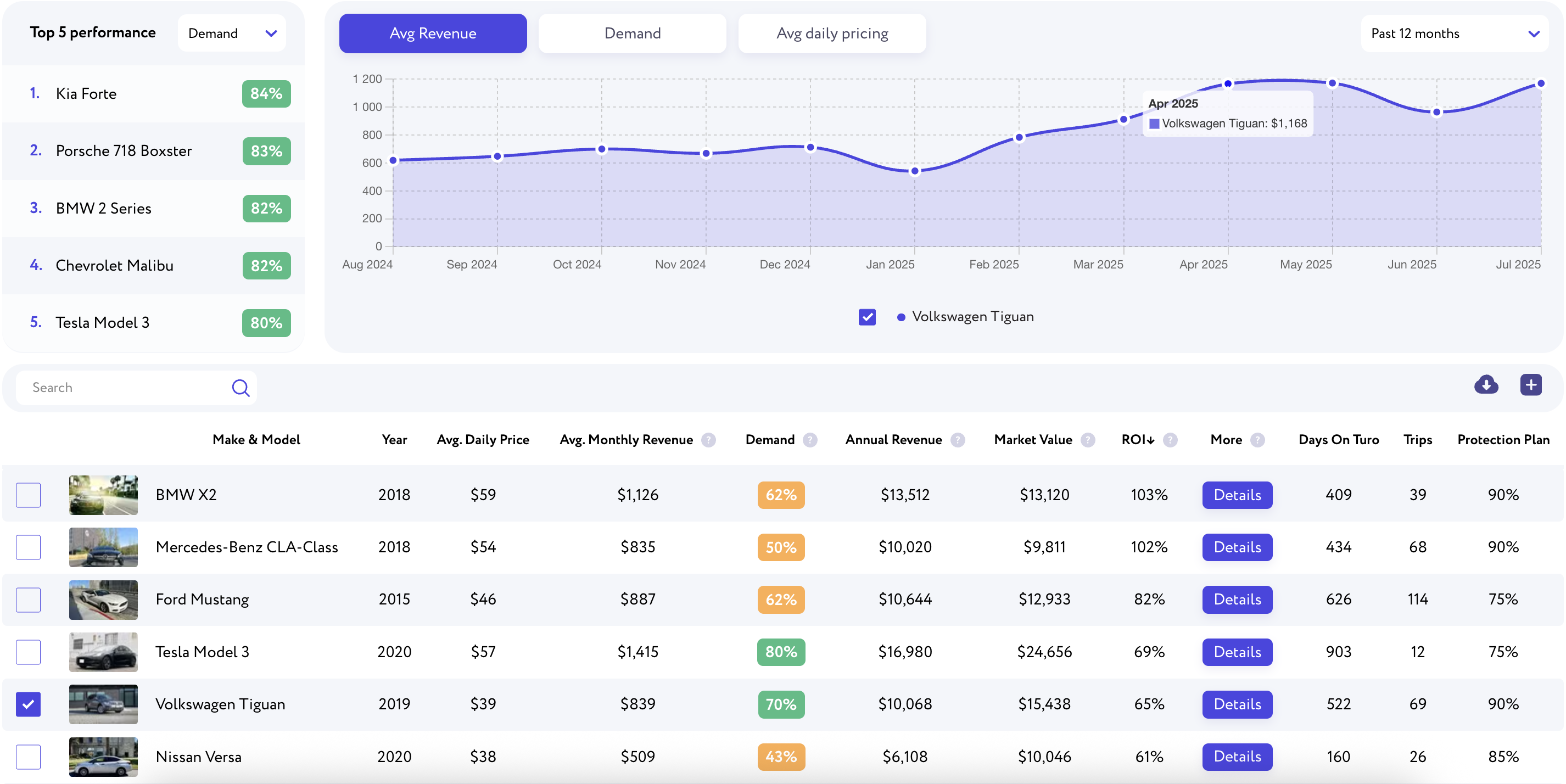Open ROI column help icon
This screenshot has height=784, width=1566.
pos(1170,439)
